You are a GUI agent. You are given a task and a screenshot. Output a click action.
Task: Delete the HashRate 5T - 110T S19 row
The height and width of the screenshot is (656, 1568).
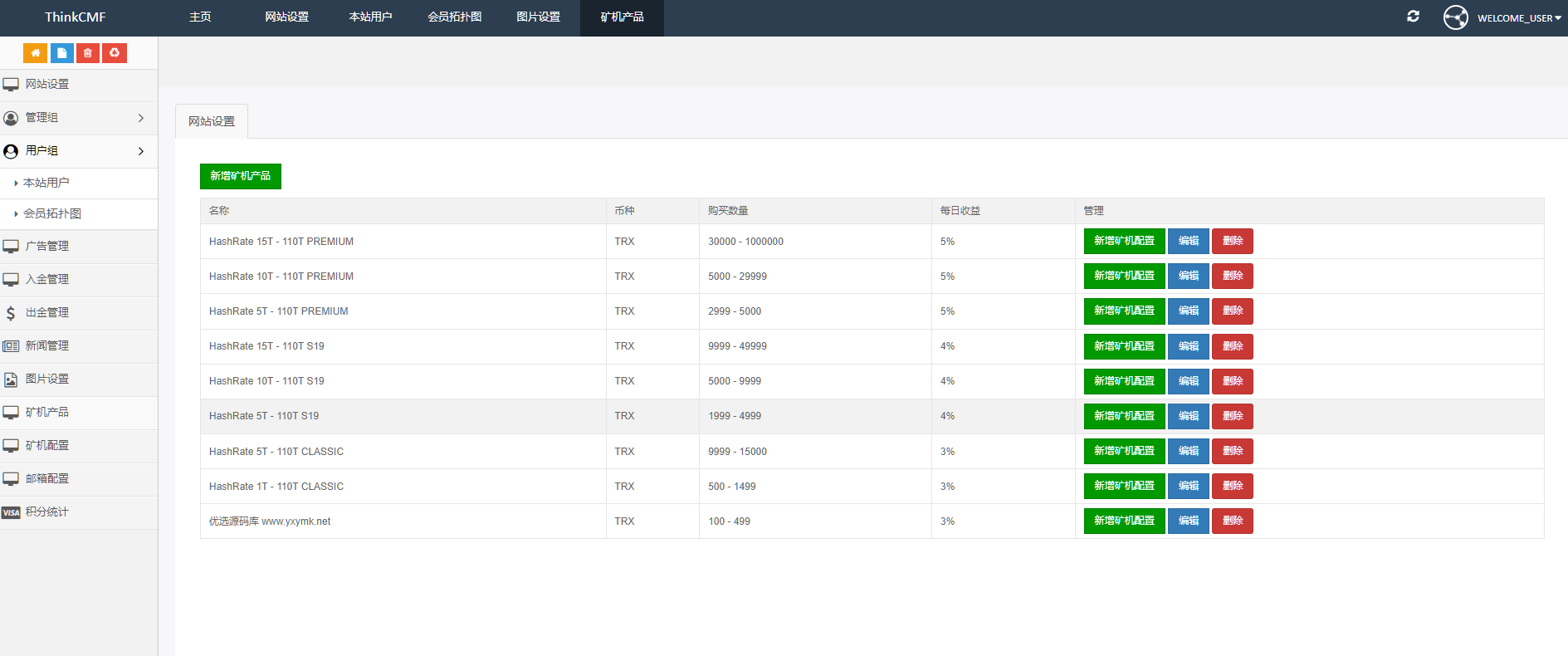pyautogui.click(x=1233, y=416)
